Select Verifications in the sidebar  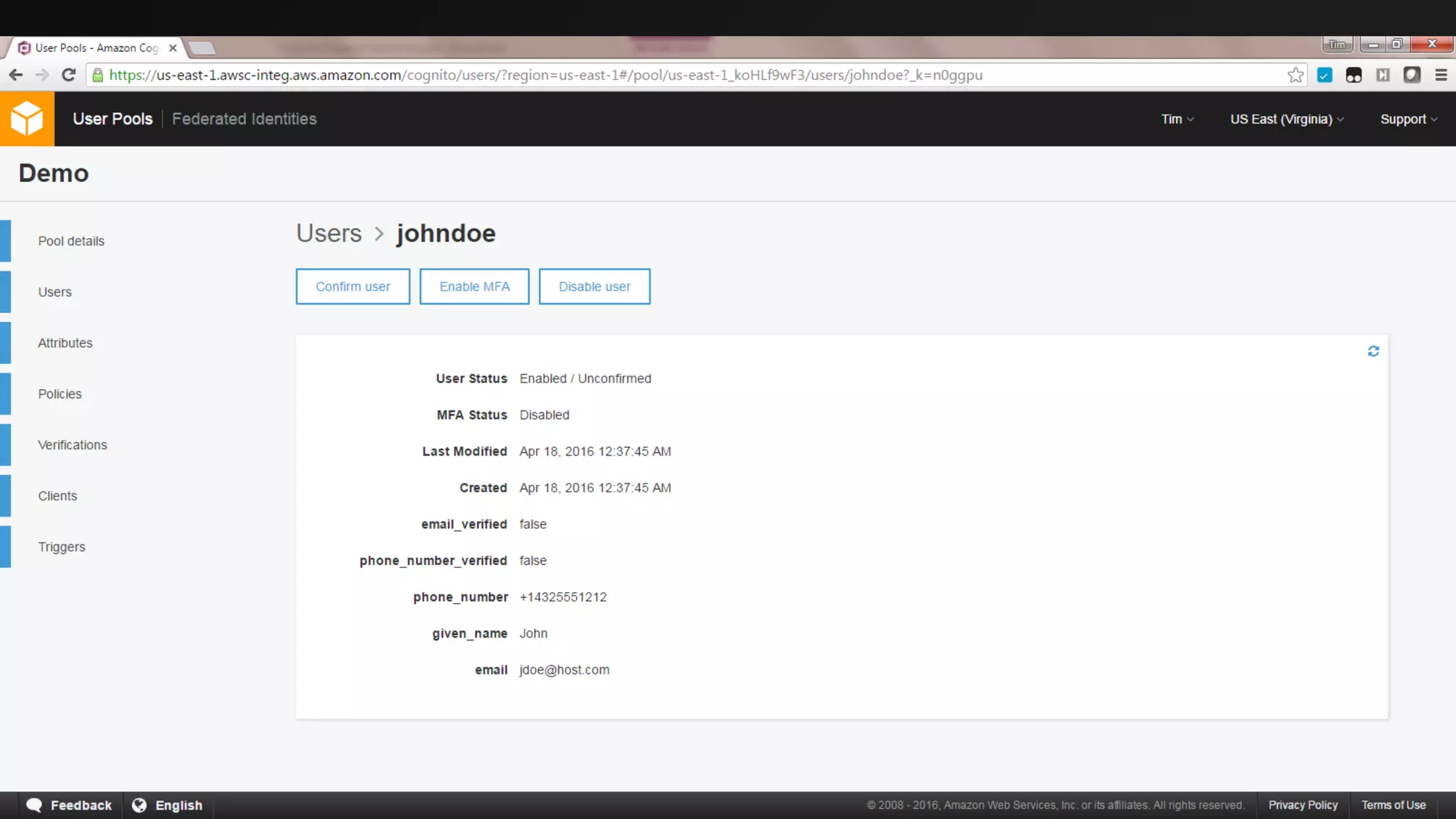coord(73,445)
